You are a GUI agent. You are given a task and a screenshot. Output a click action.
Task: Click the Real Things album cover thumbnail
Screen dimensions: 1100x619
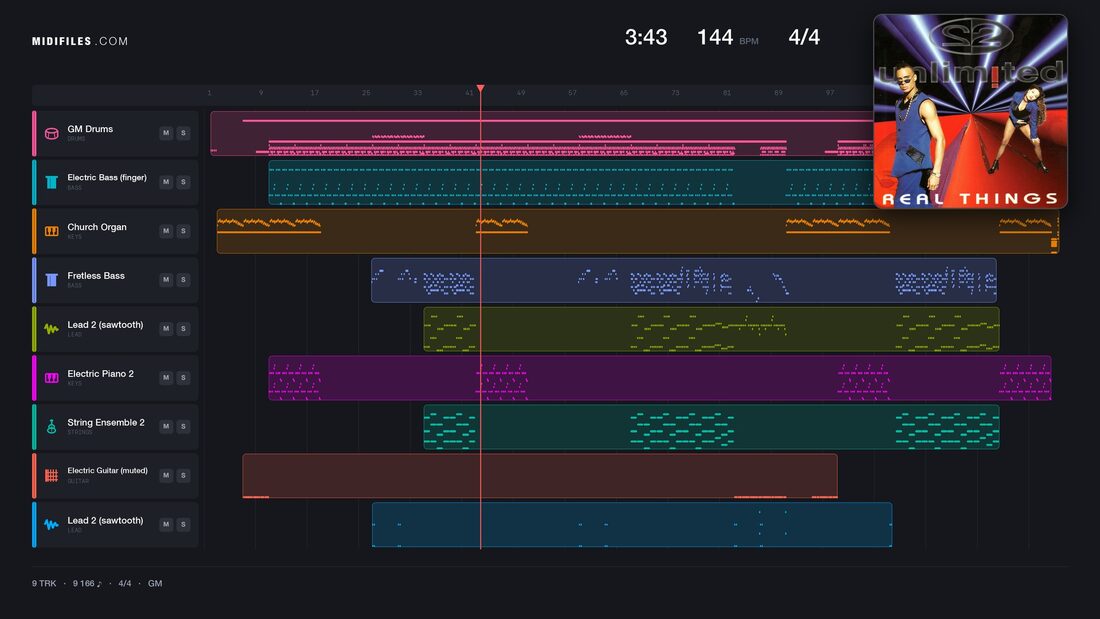click(970, 112)
